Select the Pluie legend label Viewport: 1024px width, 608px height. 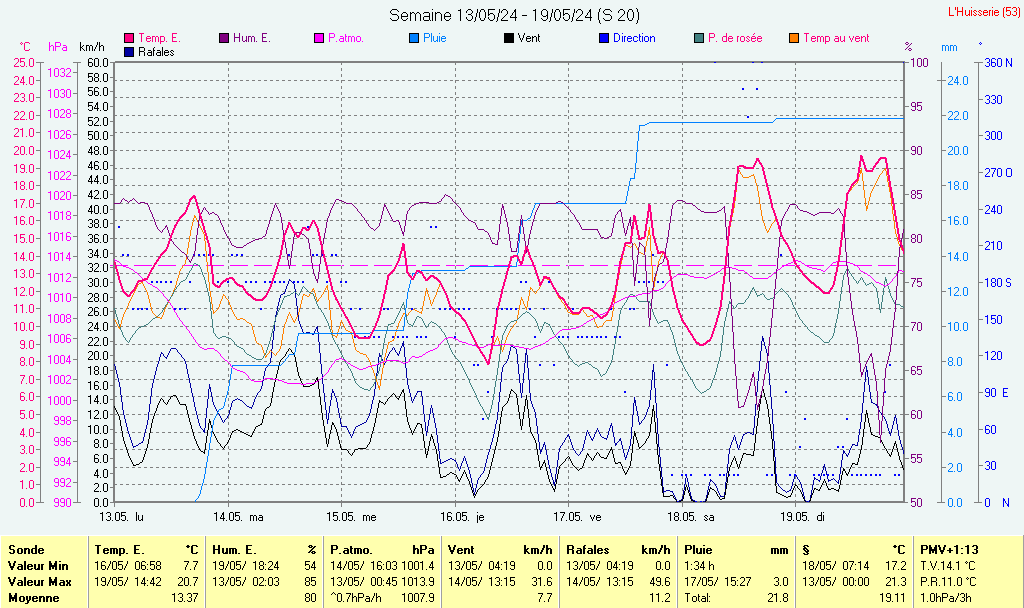[434, 39]
